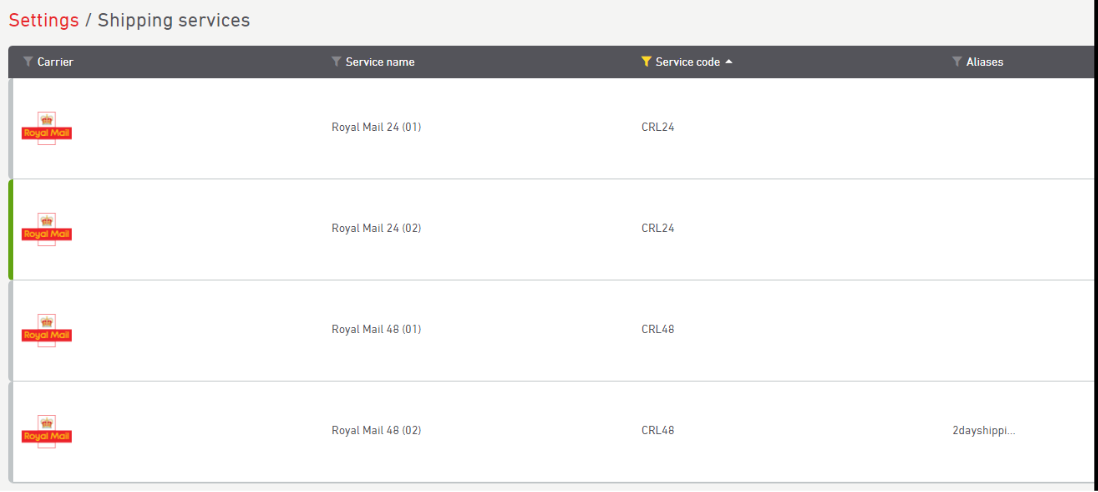
Task: Click the Carrier column filter icon
Action: pyautogui.click(x=28, y=62)
